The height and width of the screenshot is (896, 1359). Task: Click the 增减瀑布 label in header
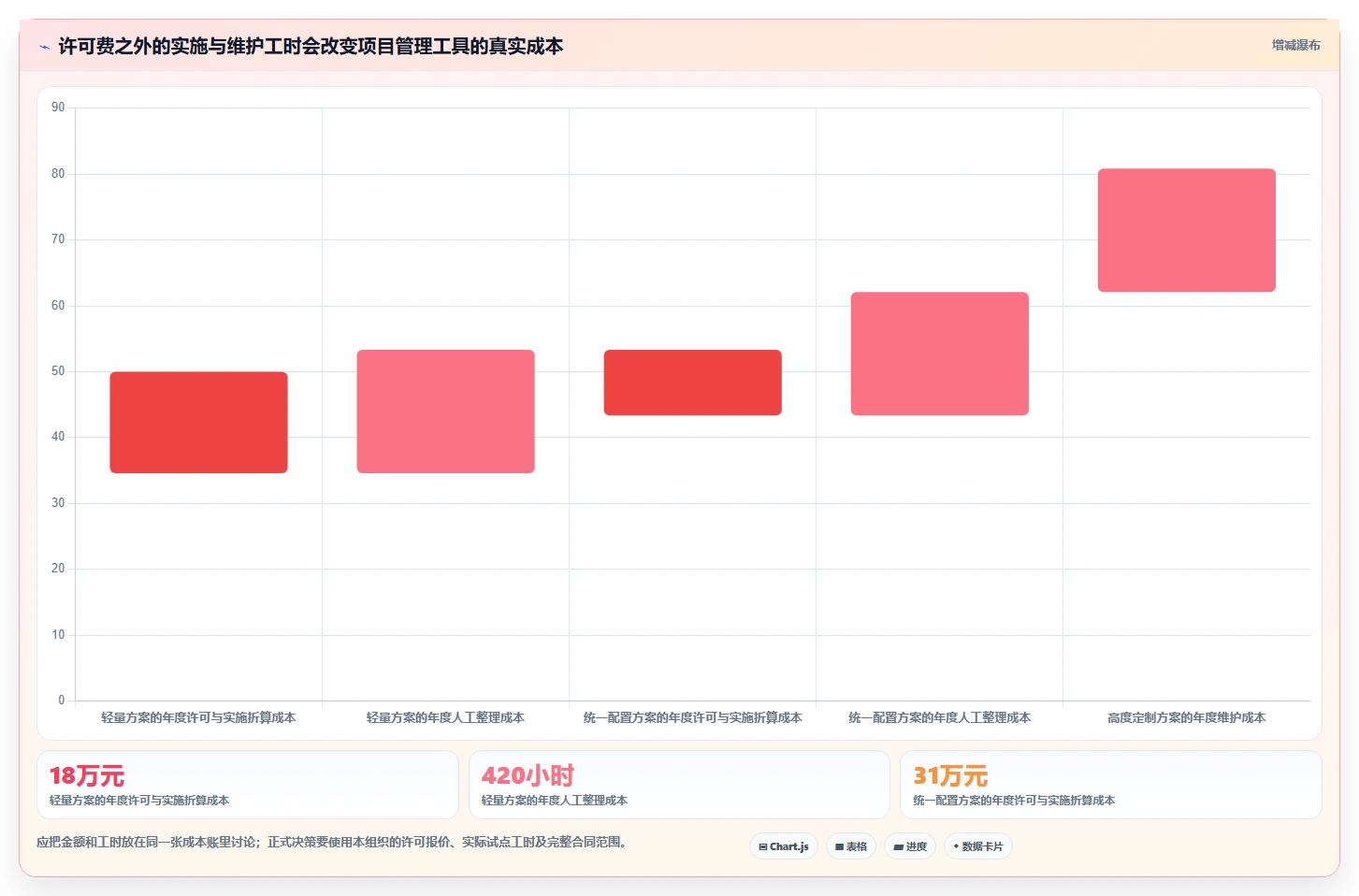coord(1296,45)
